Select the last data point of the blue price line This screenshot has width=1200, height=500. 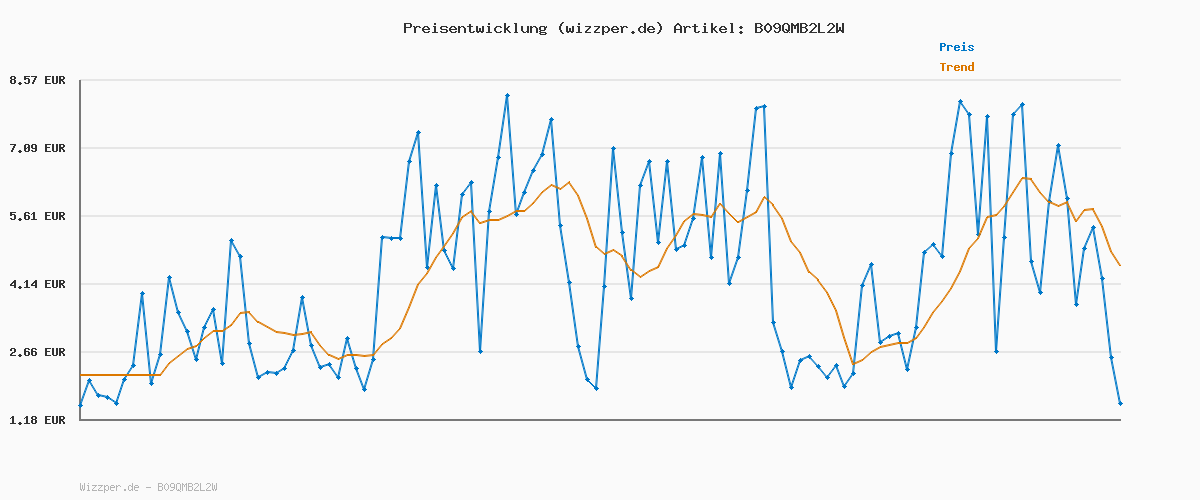click(x=1120, y=403)
